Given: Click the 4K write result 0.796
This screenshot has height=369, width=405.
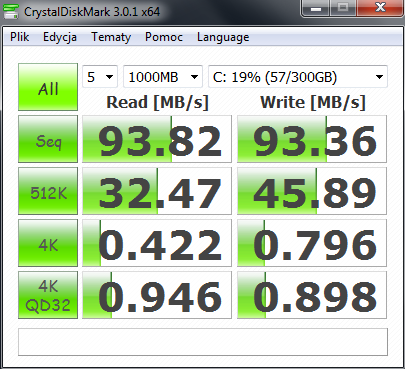Looking at the screenshot, I should click(x=312, y=243).
